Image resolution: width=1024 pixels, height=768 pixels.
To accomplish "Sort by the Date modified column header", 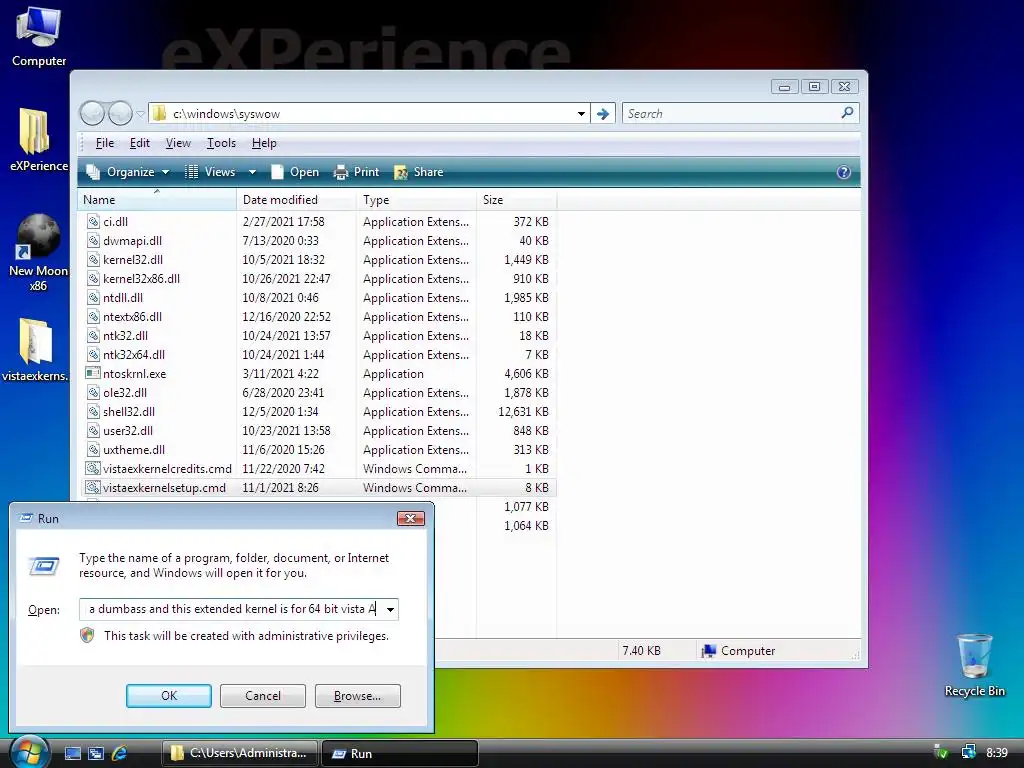I will coord(296,200).
